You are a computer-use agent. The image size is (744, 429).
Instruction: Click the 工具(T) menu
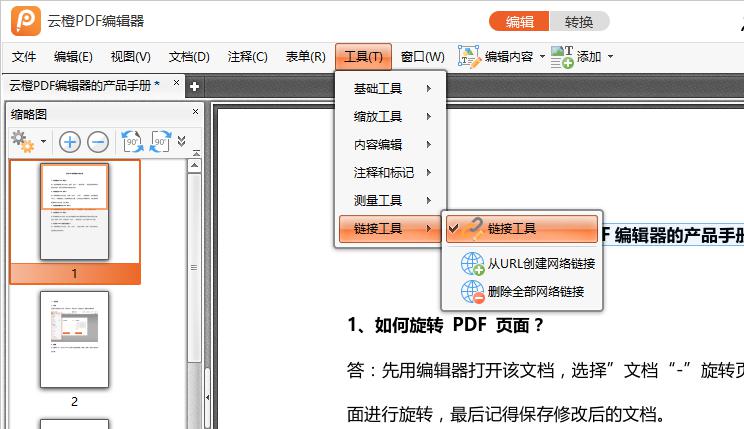pos(363,57)
